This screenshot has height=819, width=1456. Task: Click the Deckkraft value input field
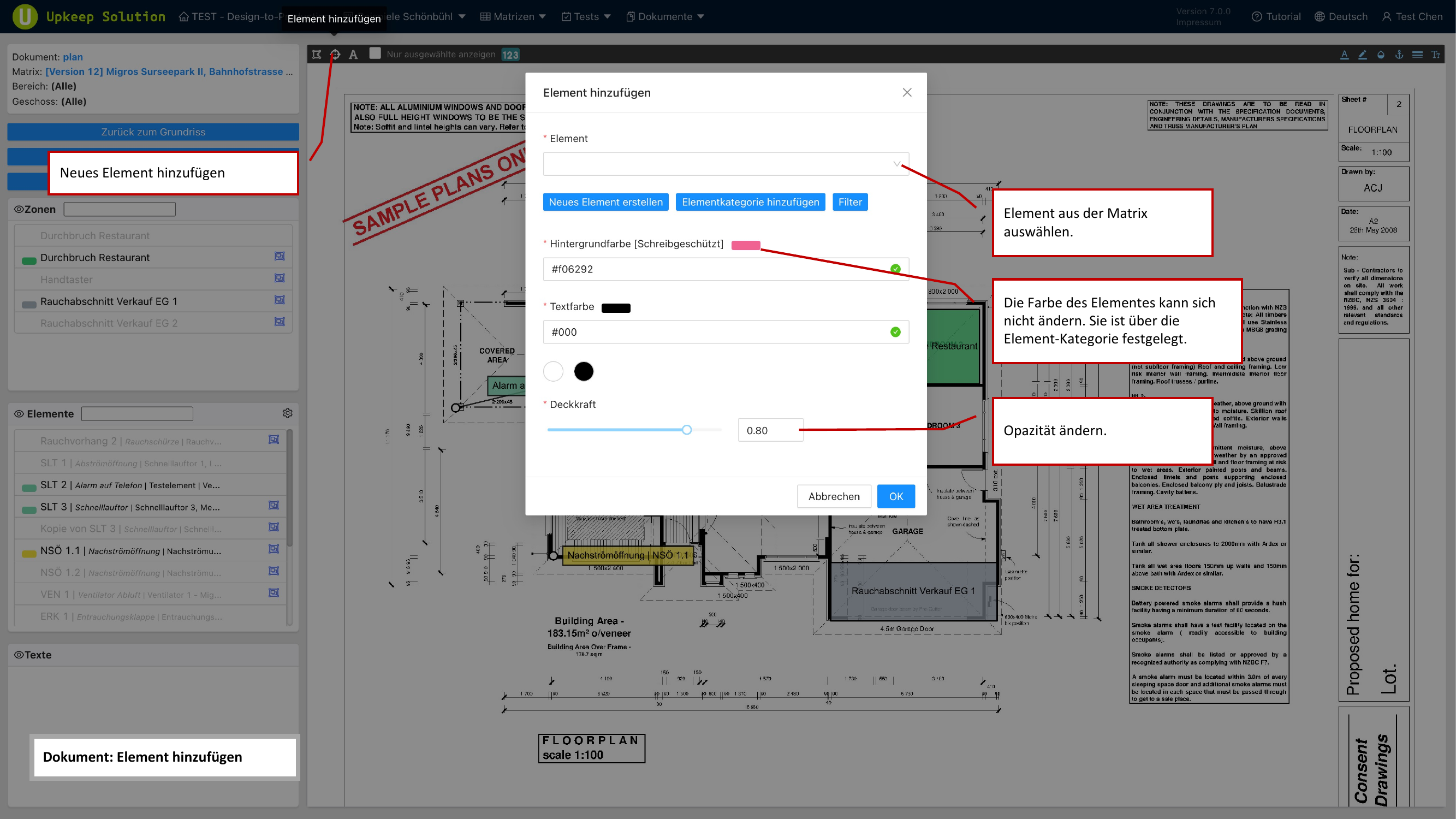point(770,430)
